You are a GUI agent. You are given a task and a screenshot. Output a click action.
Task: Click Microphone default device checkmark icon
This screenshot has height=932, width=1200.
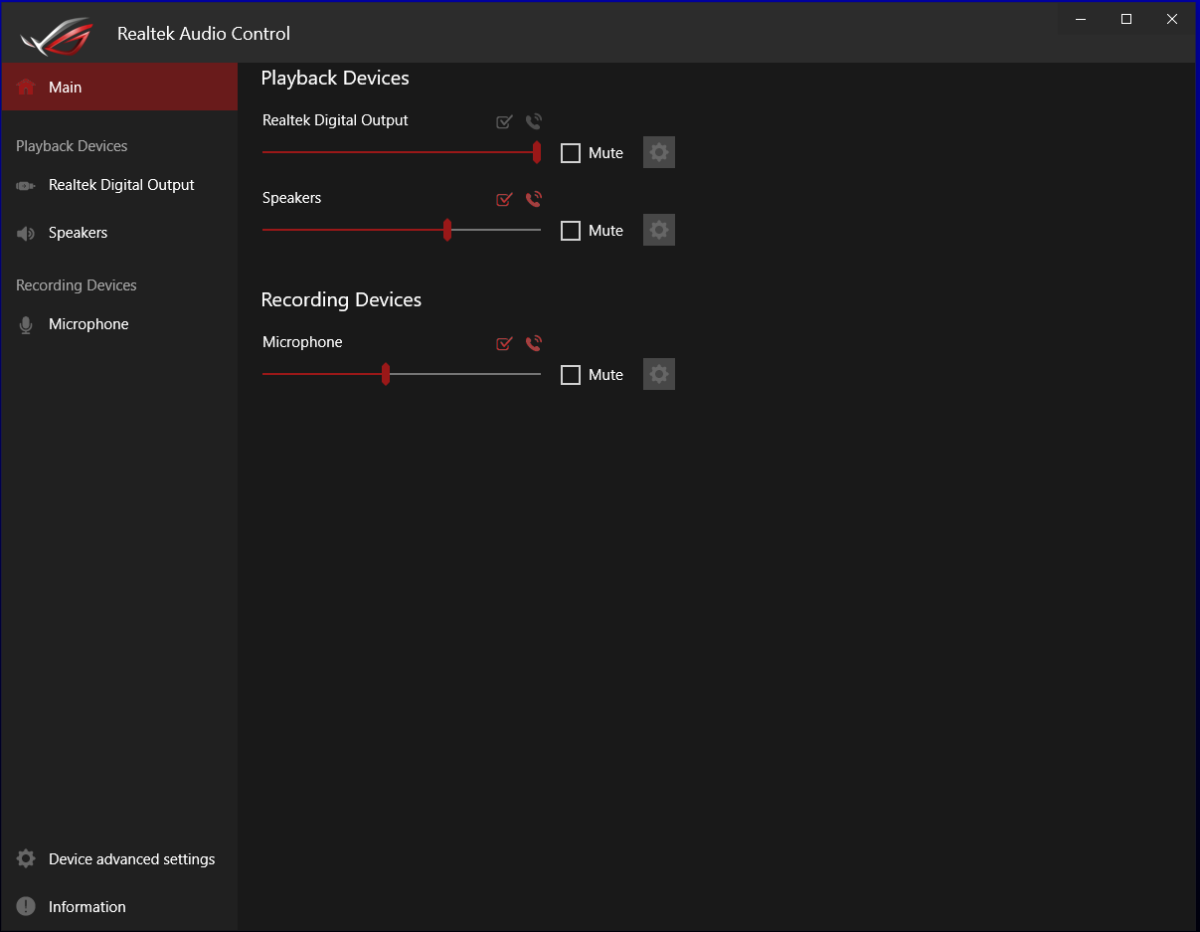pos(504,344)
